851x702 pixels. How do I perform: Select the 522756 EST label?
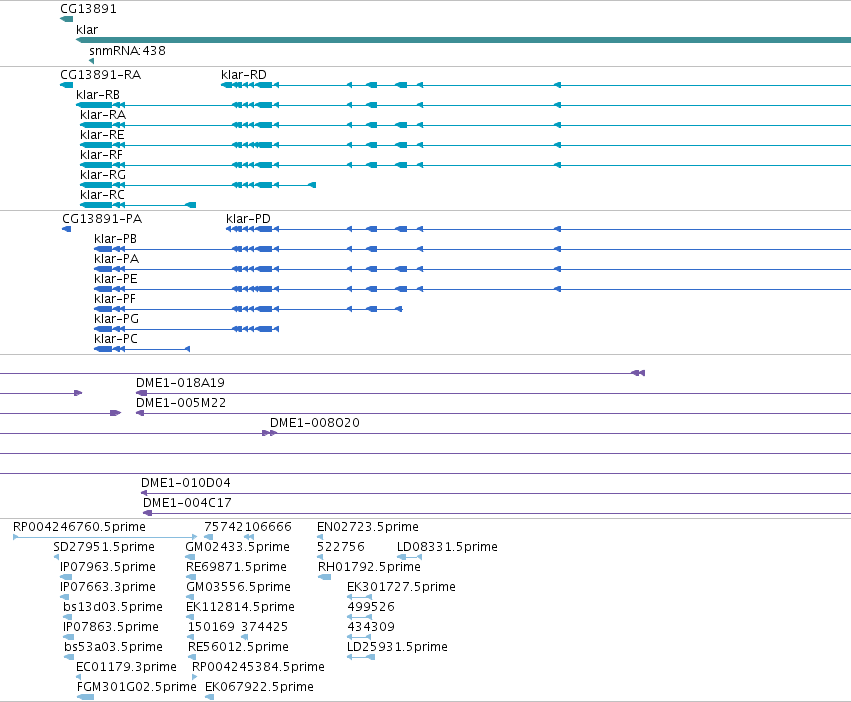click(x=340, y=547)
